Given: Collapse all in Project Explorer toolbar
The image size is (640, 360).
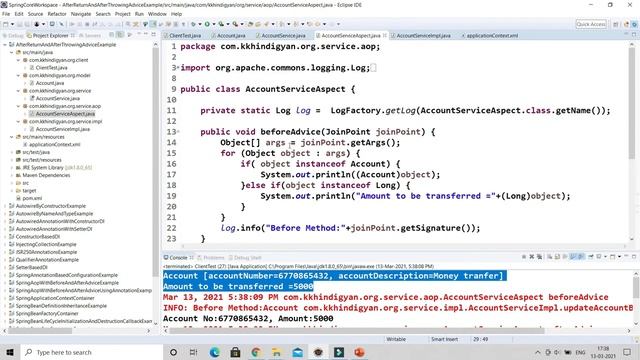Looking at the screenshot, I should [112, 35].
